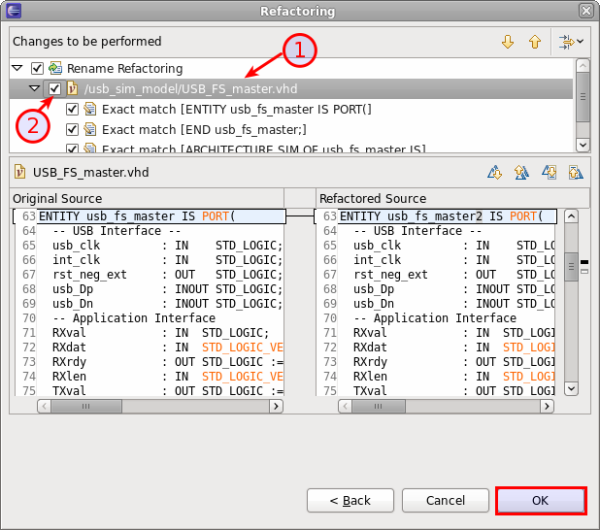Screen dimensions: 600x530
Task: Click the Rename Refactoring change icon
Action: coord(55,68)
